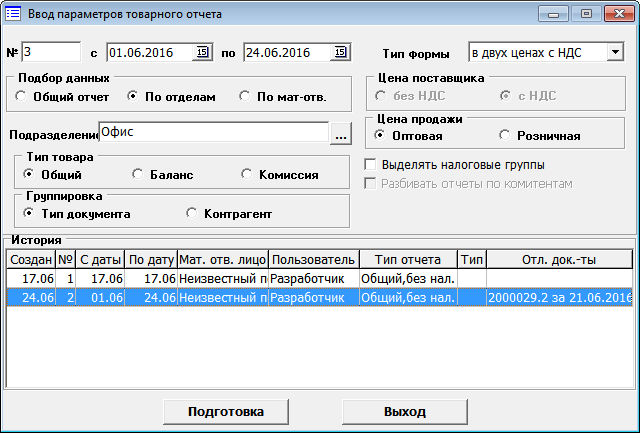Click the application icon in title bar
Viewport: 640px width, 433px height.
click(x=13, y=14)
